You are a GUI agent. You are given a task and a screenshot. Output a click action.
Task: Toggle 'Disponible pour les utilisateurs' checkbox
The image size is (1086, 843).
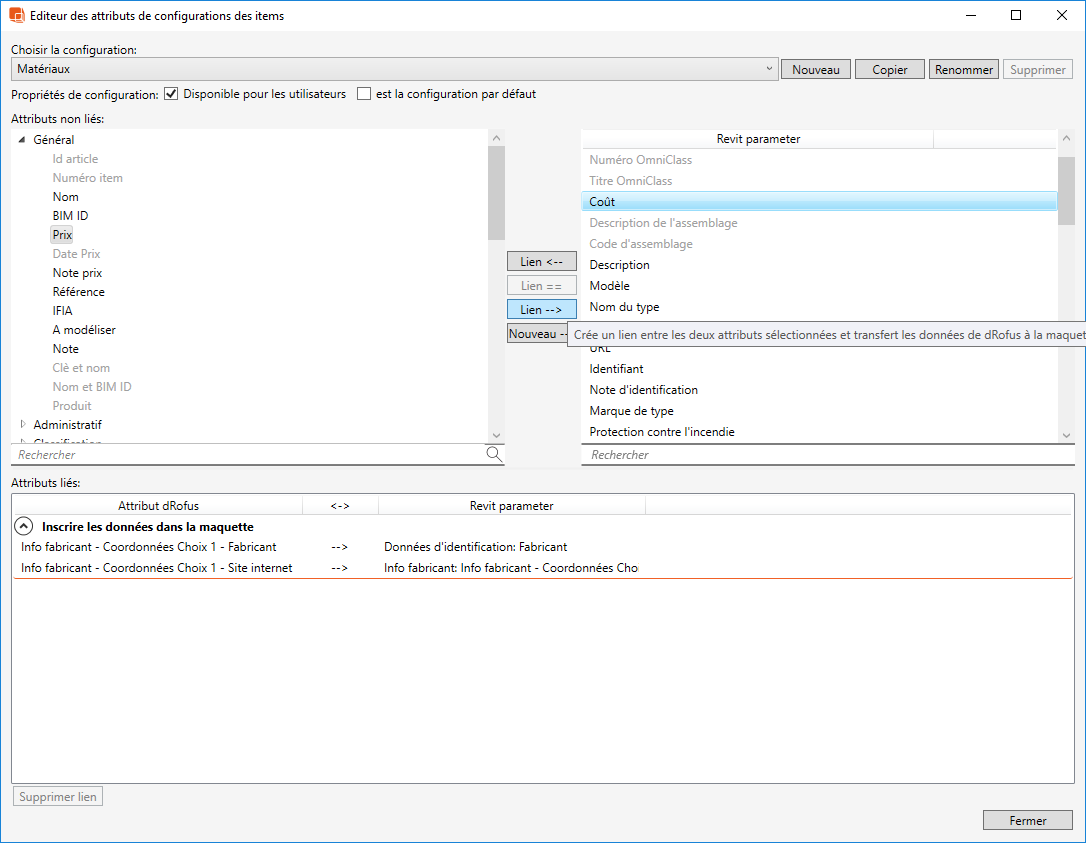click(171, 94)
